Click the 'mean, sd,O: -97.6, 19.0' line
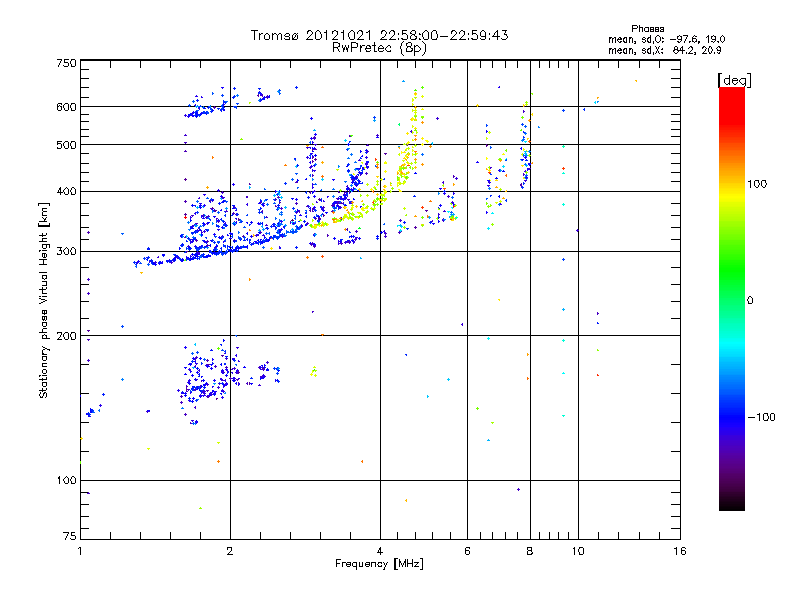800x600 pixels. click(x=666, y=39)
